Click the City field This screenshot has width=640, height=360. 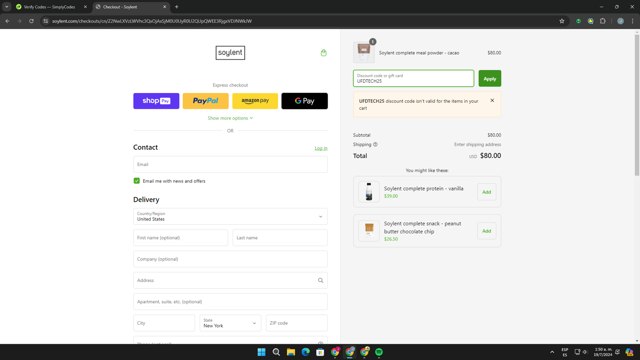point(164,323)
